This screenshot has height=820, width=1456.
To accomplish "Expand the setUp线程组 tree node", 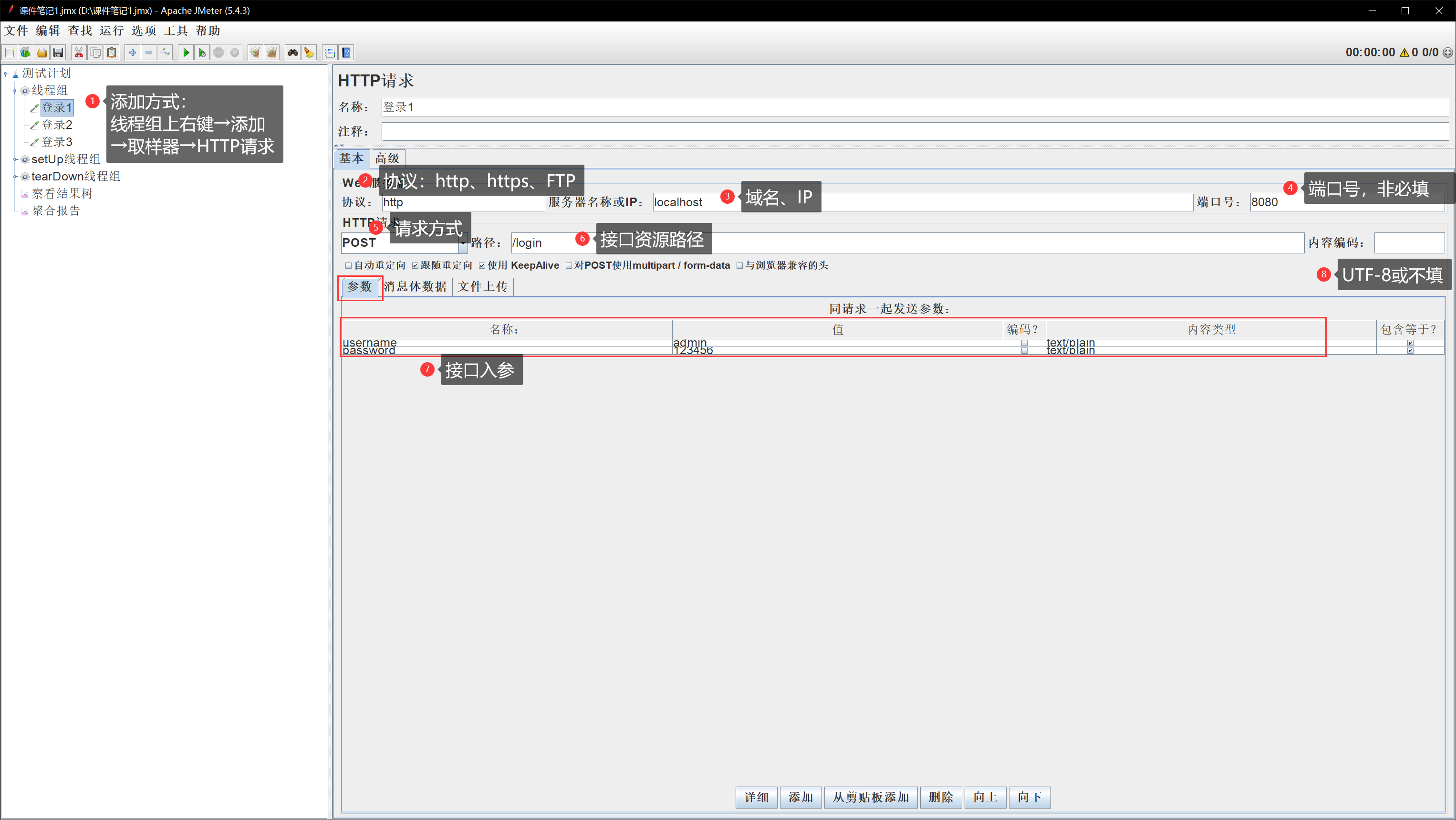I will point(16,159).
